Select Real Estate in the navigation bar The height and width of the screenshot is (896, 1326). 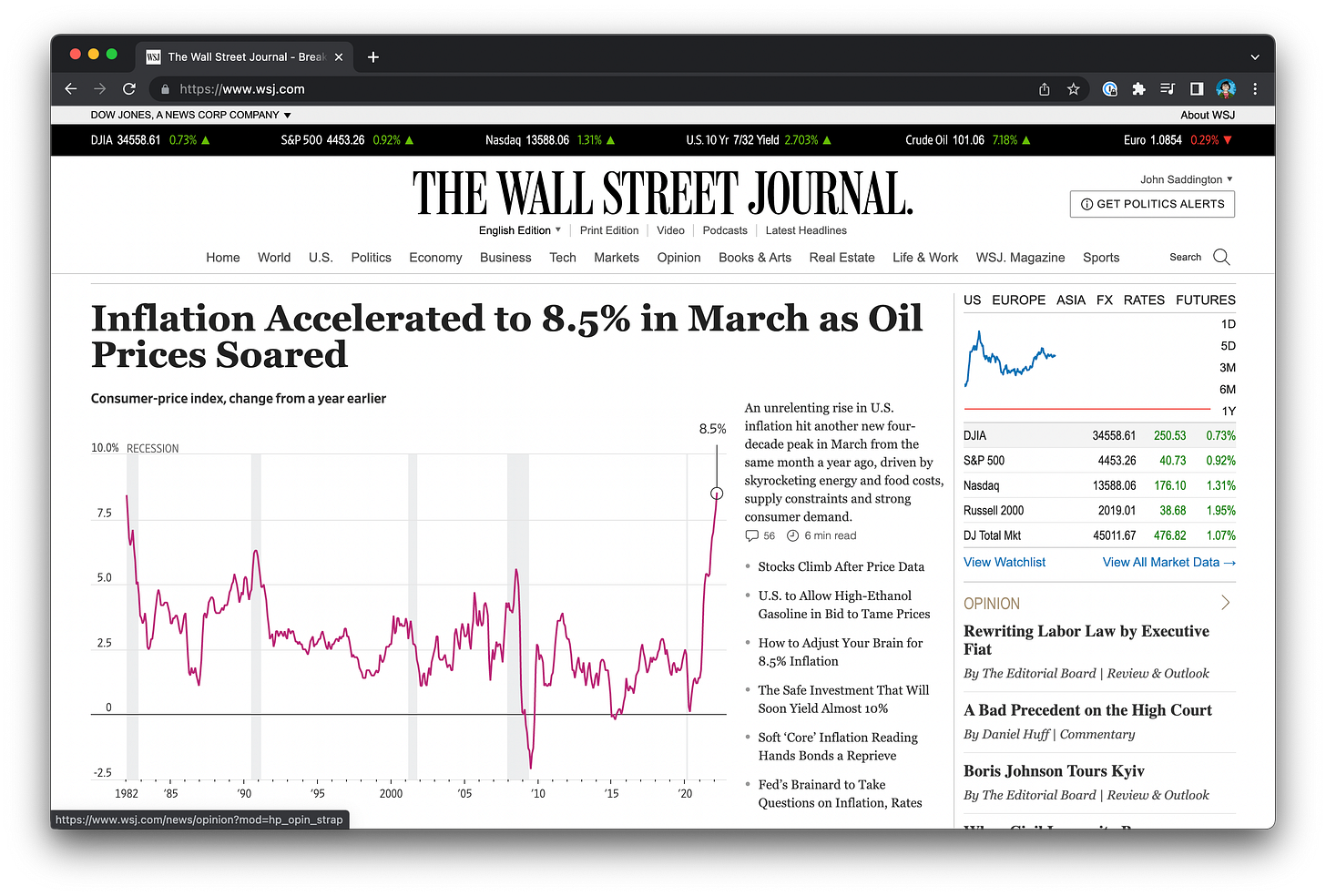point(841,258)
